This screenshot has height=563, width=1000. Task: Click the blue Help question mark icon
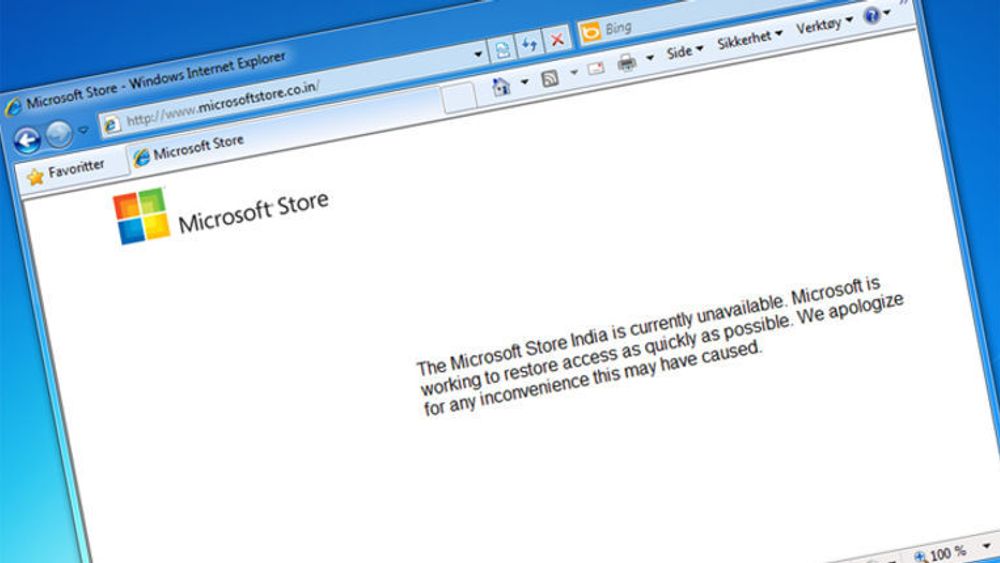tap(872, 15)
